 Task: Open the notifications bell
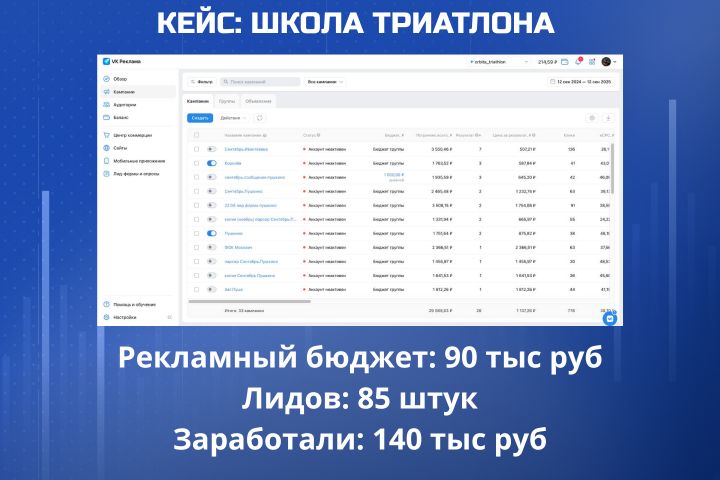(x=578, y=62)
